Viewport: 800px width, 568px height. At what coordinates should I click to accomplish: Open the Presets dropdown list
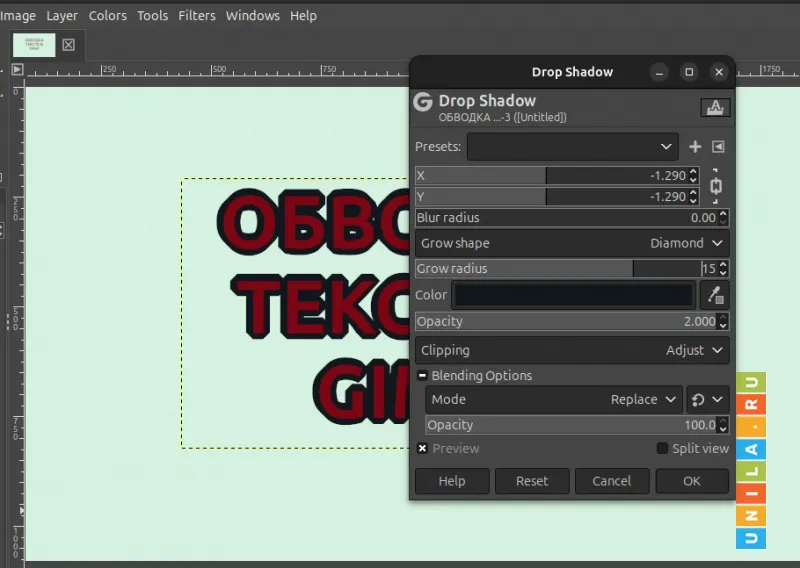(x=572, y=147)
